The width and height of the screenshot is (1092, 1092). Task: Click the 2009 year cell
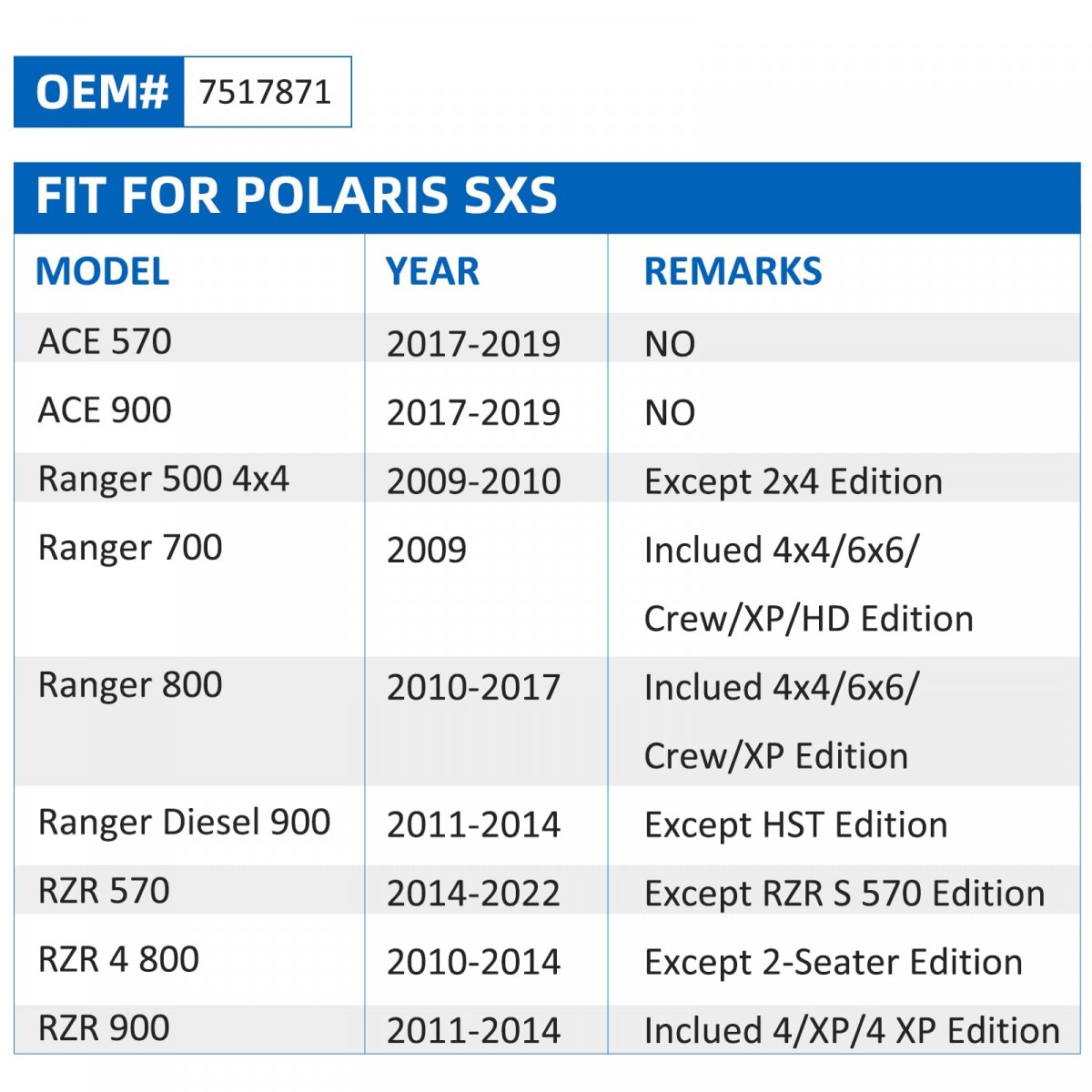427,550
